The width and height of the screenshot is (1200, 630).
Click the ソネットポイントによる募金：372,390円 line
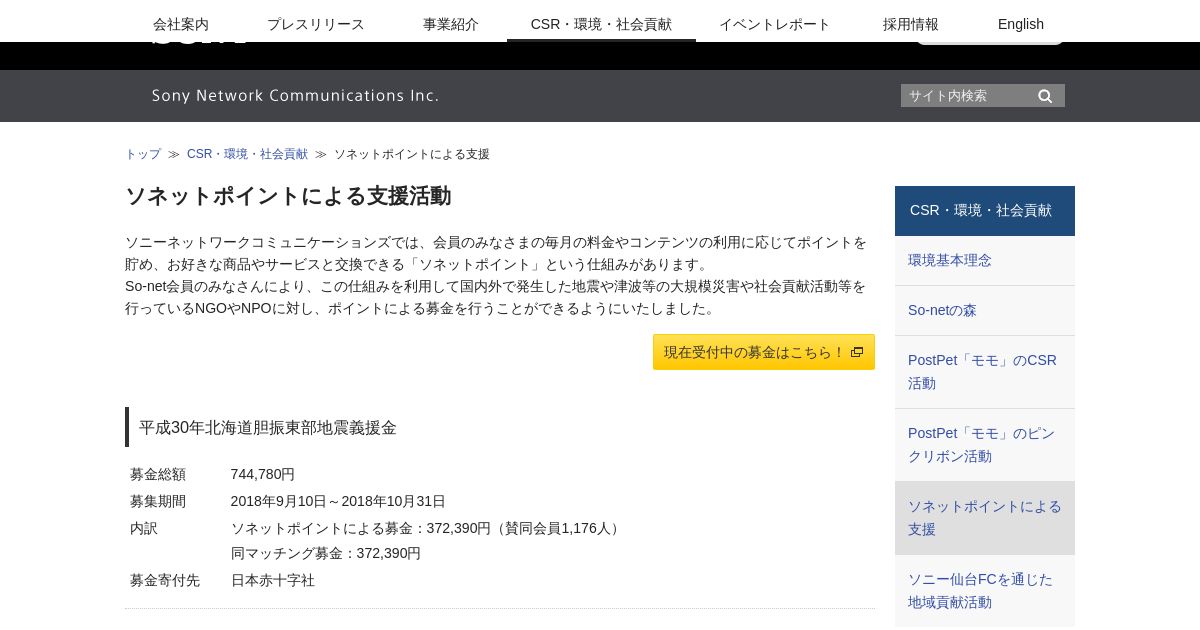(x=428, y=528)
